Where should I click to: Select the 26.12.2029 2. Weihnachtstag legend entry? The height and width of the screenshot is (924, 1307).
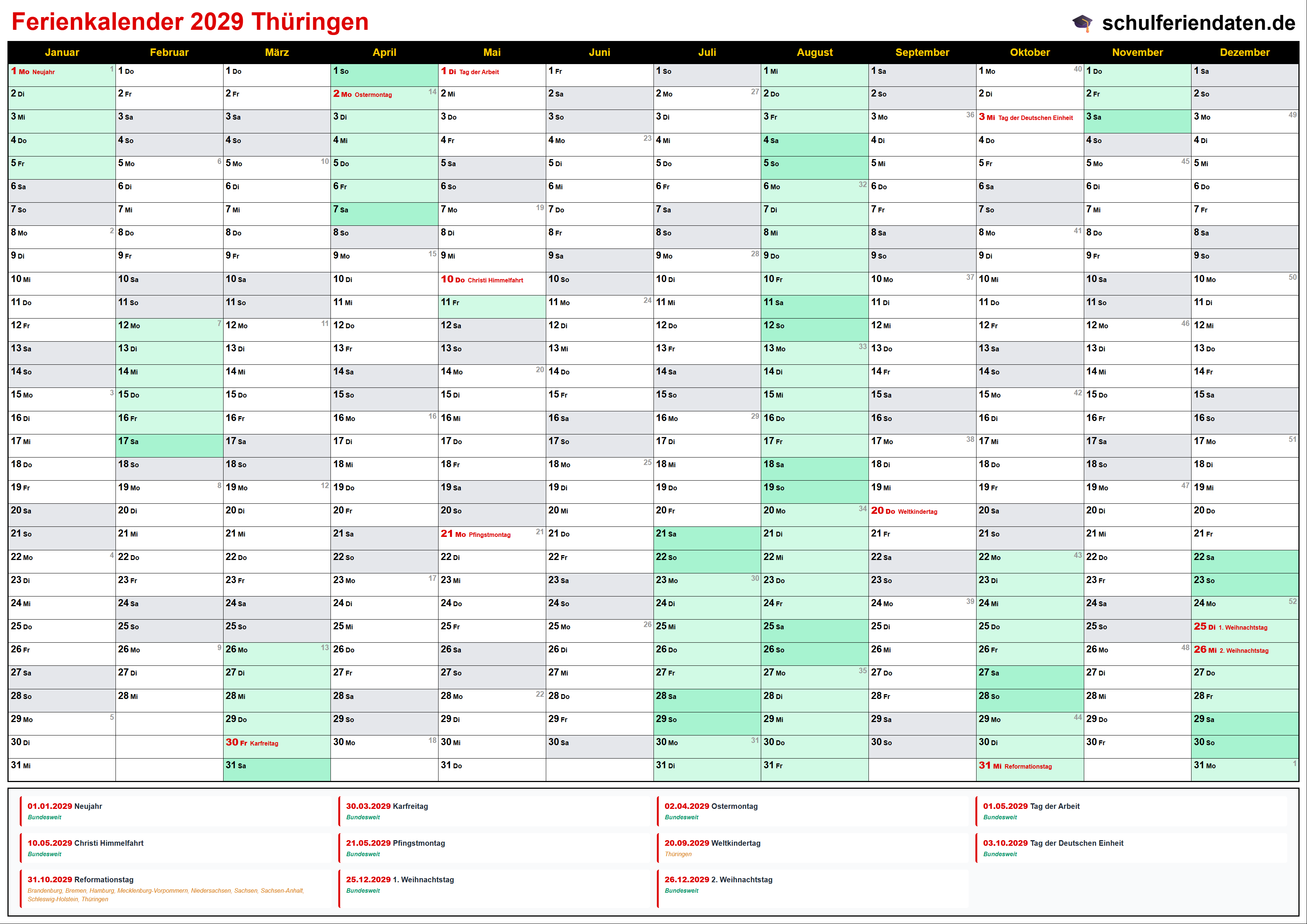(718, 880)
